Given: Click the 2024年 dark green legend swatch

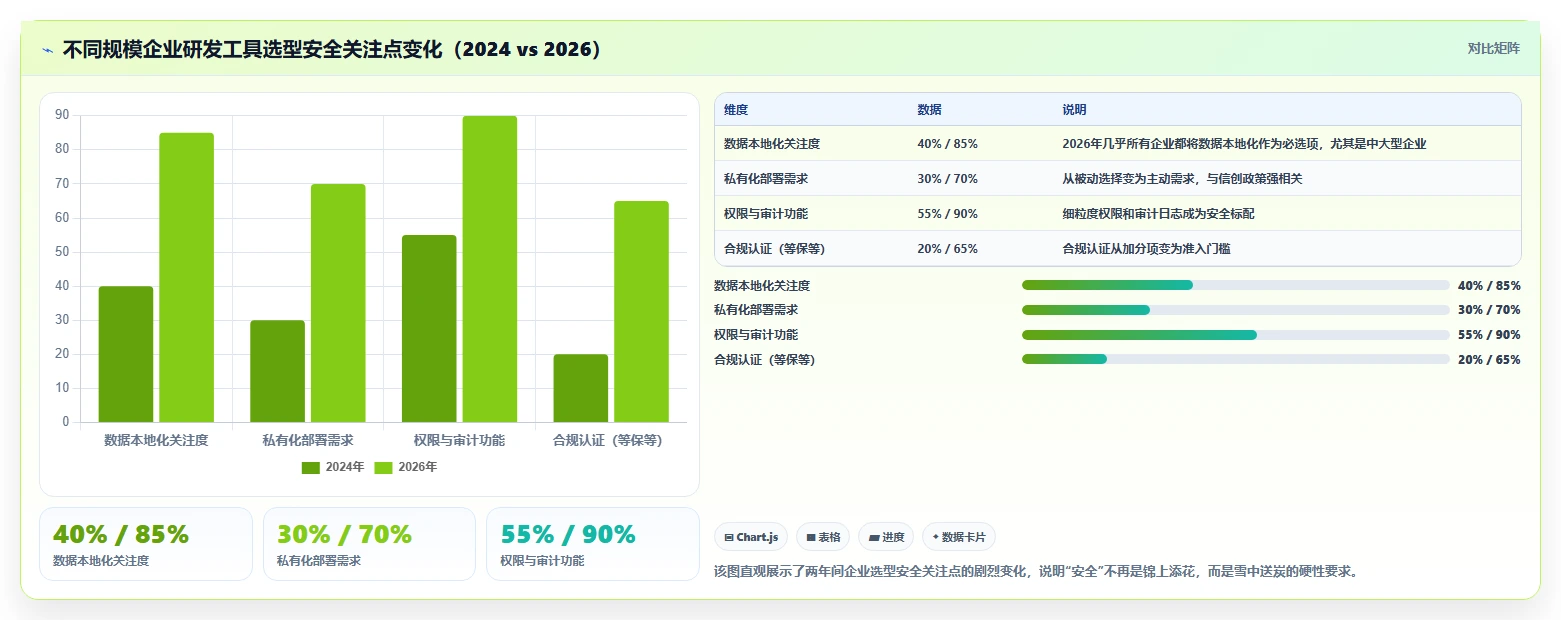Looking at the screenshot, I should (x=311, y=467).
